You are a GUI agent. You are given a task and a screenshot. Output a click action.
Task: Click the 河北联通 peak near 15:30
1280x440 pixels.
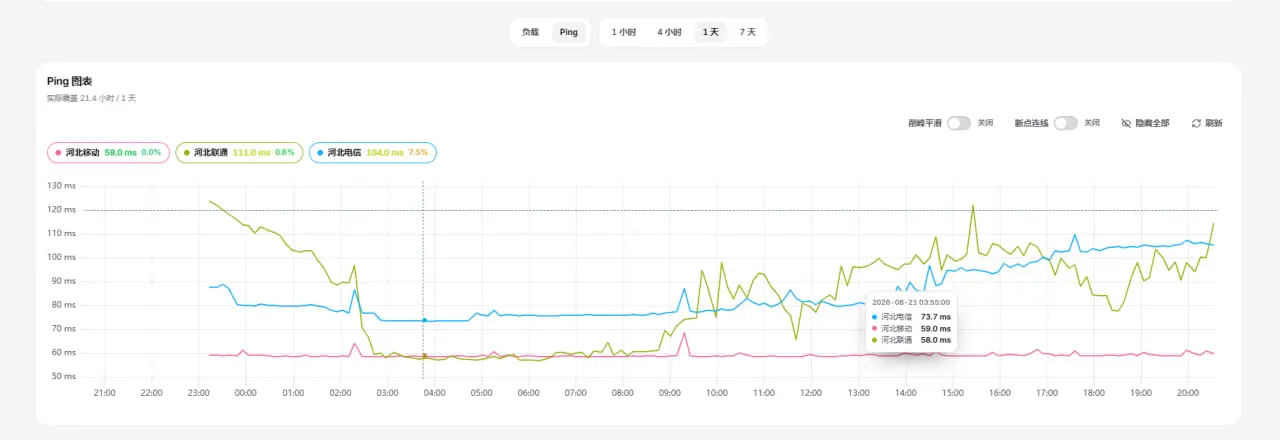pos(972,206)
